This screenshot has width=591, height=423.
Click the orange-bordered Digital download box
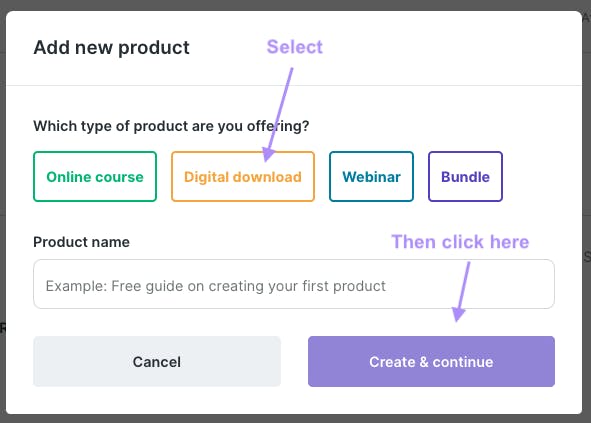(x=243, y=176)
